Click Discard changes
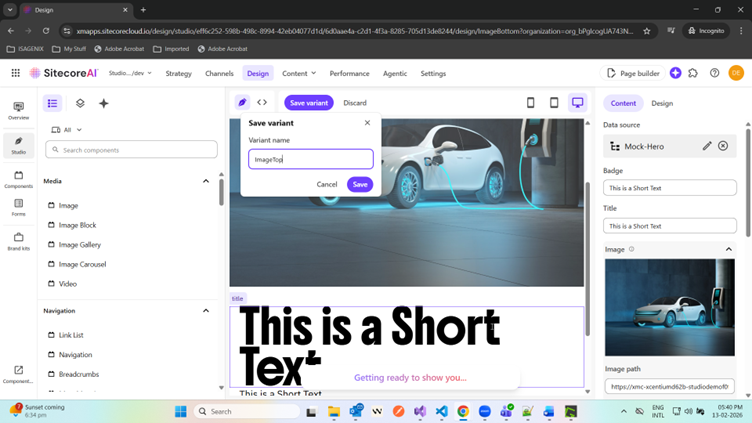The width and height of the screenshot is (752, 423). pos(355,103)
